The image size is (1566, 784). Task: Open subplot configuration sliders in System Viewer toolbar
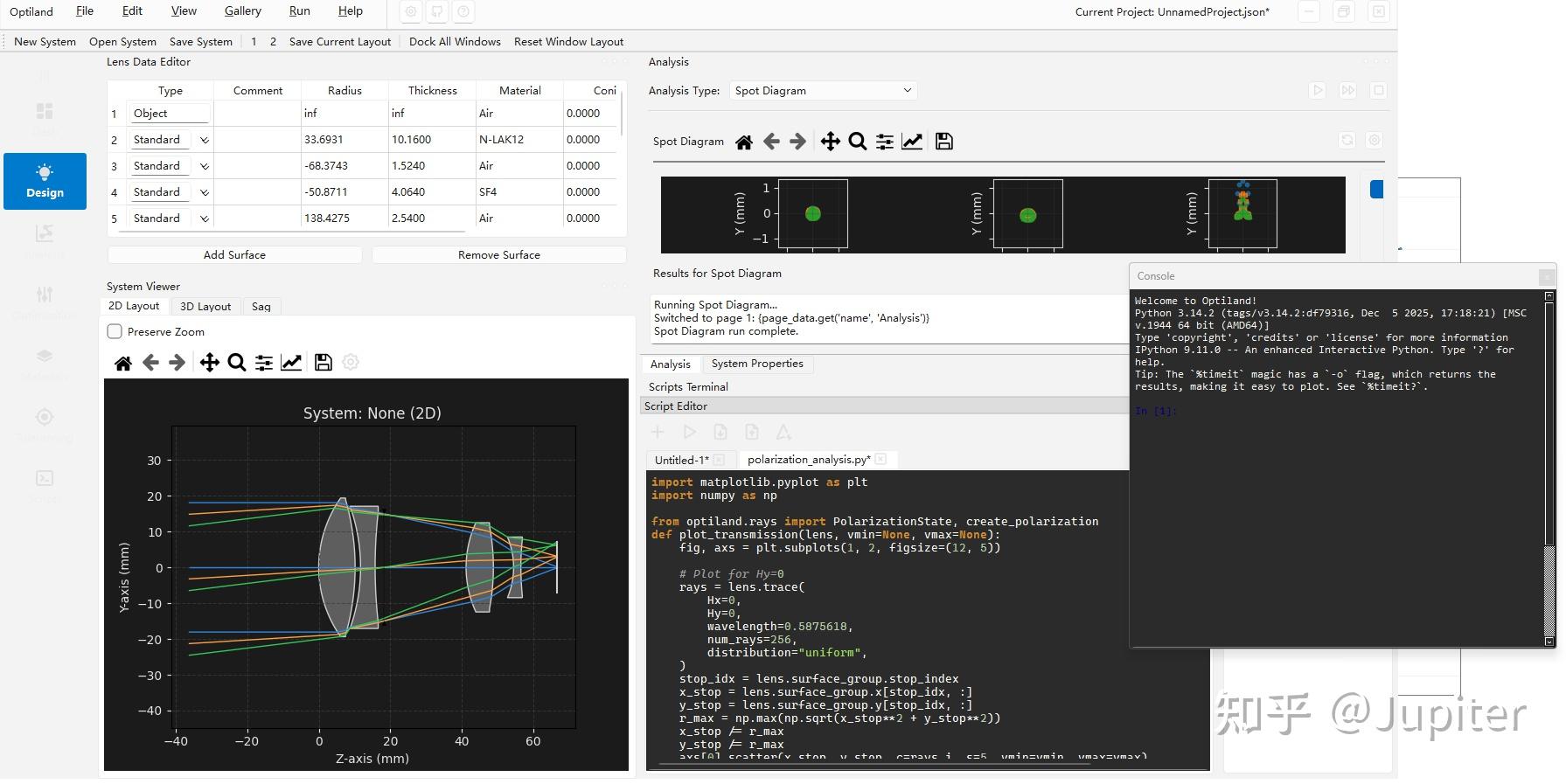(264, 363)
